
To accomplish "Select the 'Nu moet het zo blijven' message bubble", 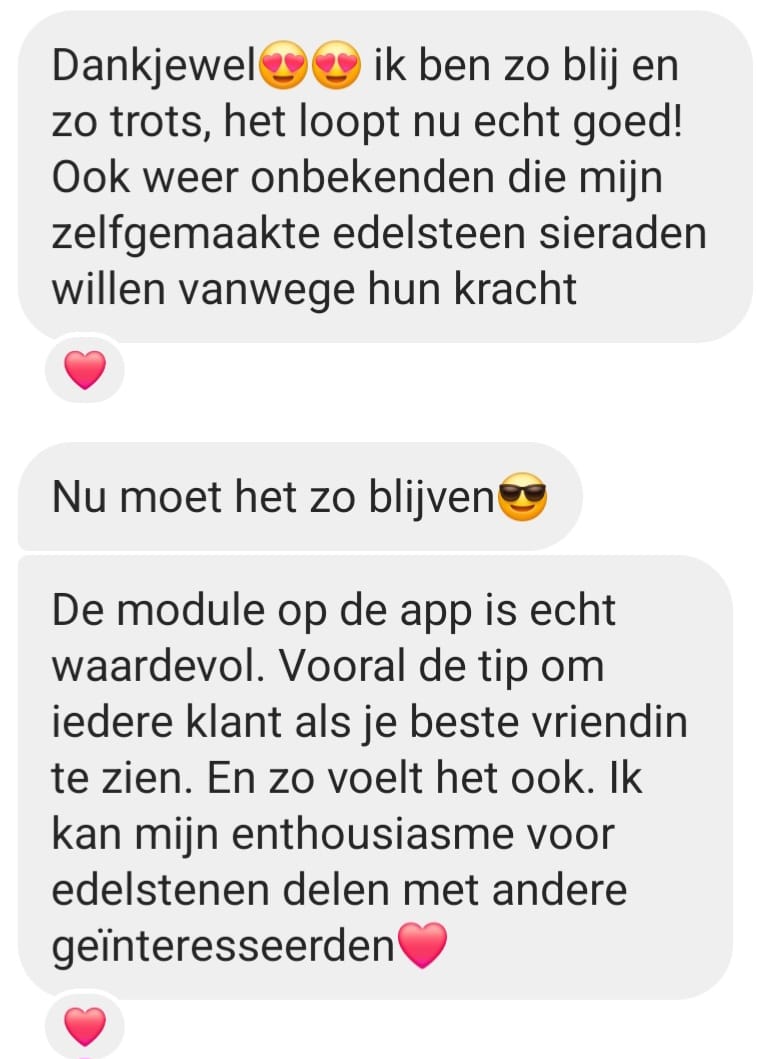I will coord(300,496).
